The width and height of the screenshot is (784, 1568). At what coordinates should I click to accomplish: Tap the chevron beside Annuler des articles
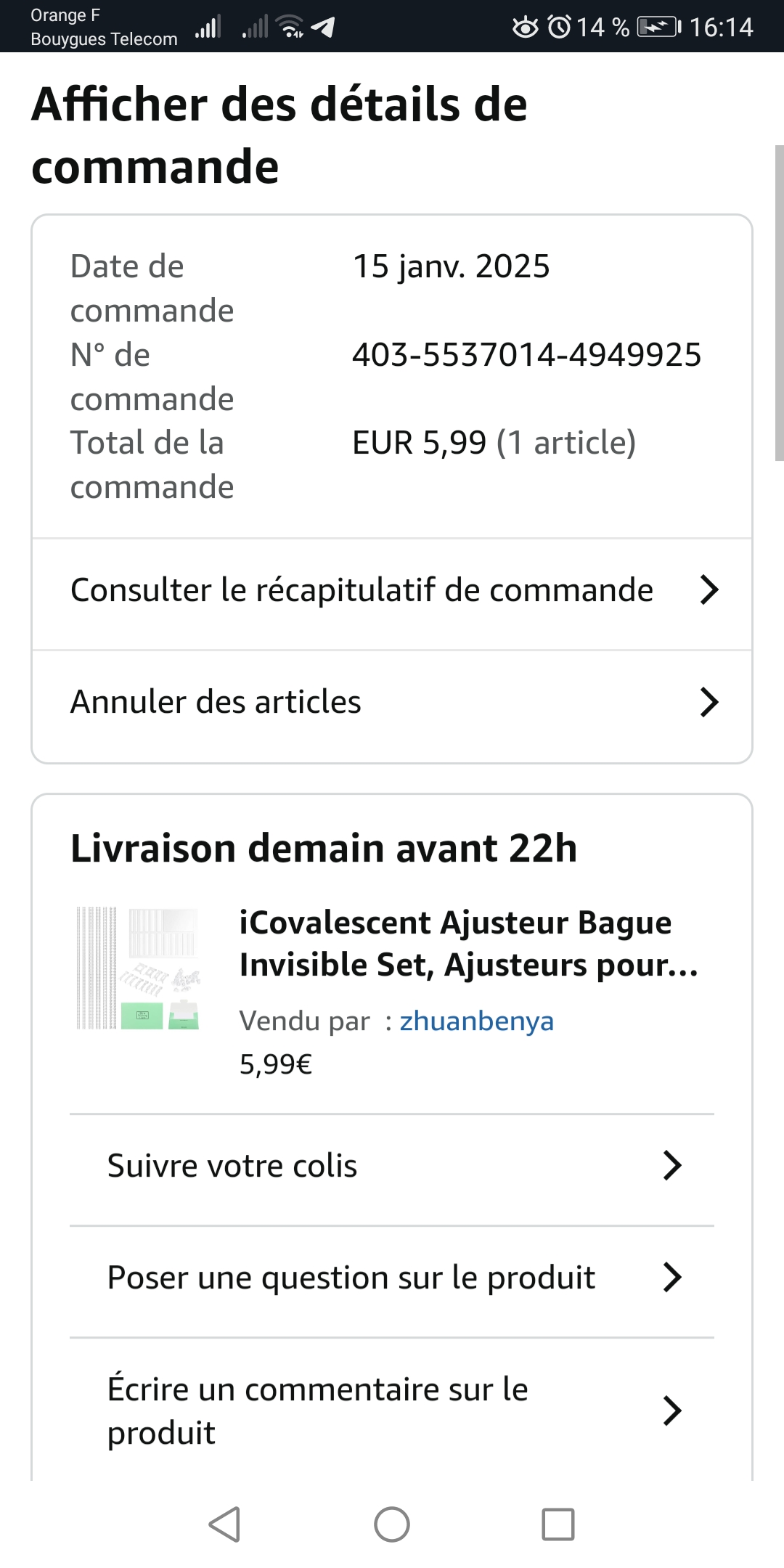pos(709,702)
